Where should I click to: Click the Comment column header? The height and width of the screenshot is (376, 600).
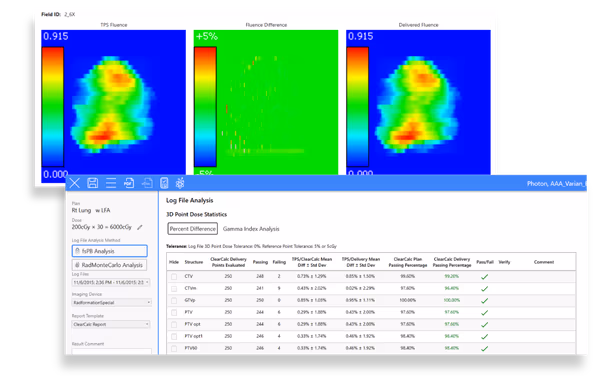coord(544,262)
